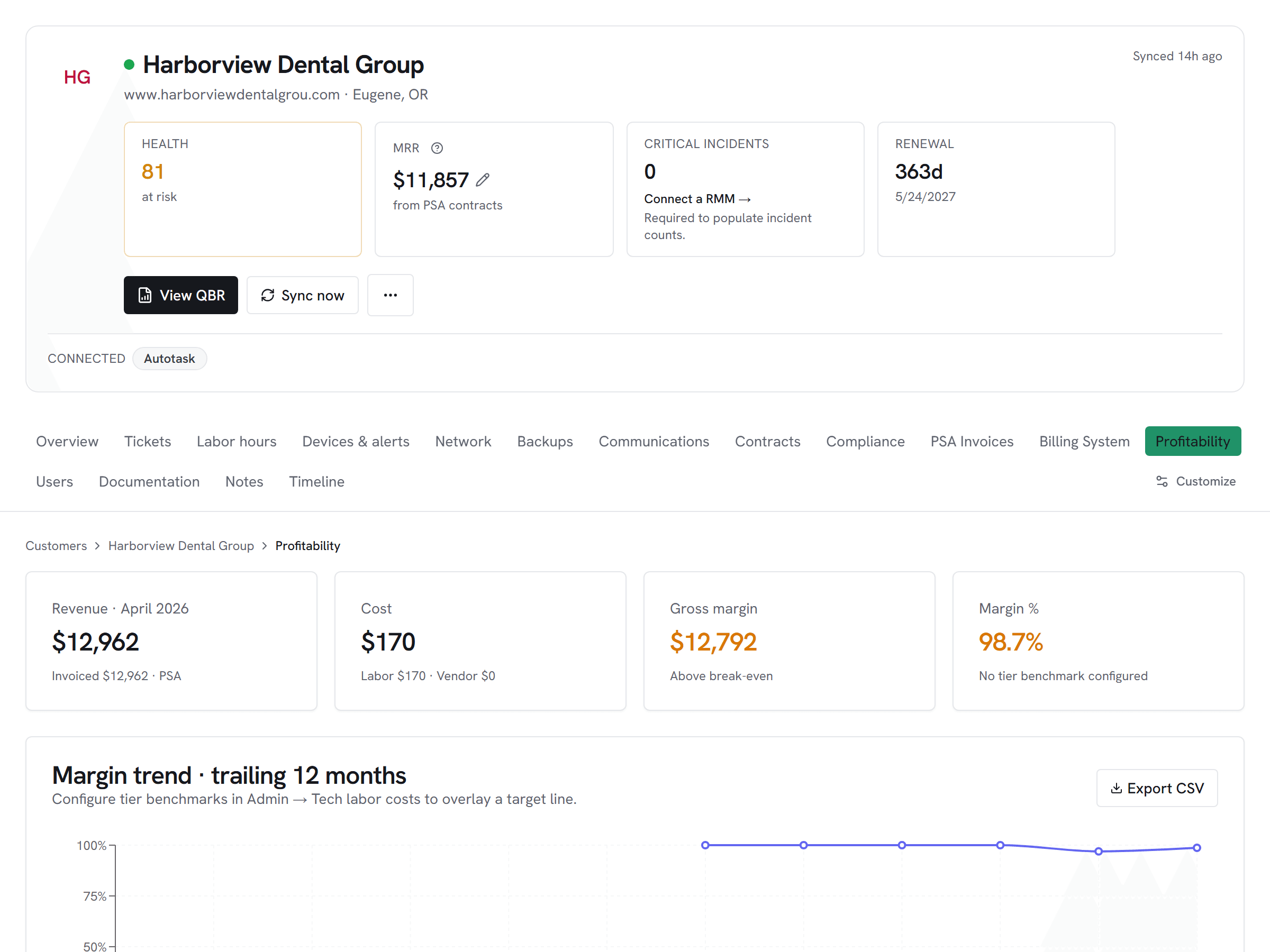Viewport: 1270px width, 952px height.
Task: Open the three-dots more actions menu
Action: tap(391, 295)
